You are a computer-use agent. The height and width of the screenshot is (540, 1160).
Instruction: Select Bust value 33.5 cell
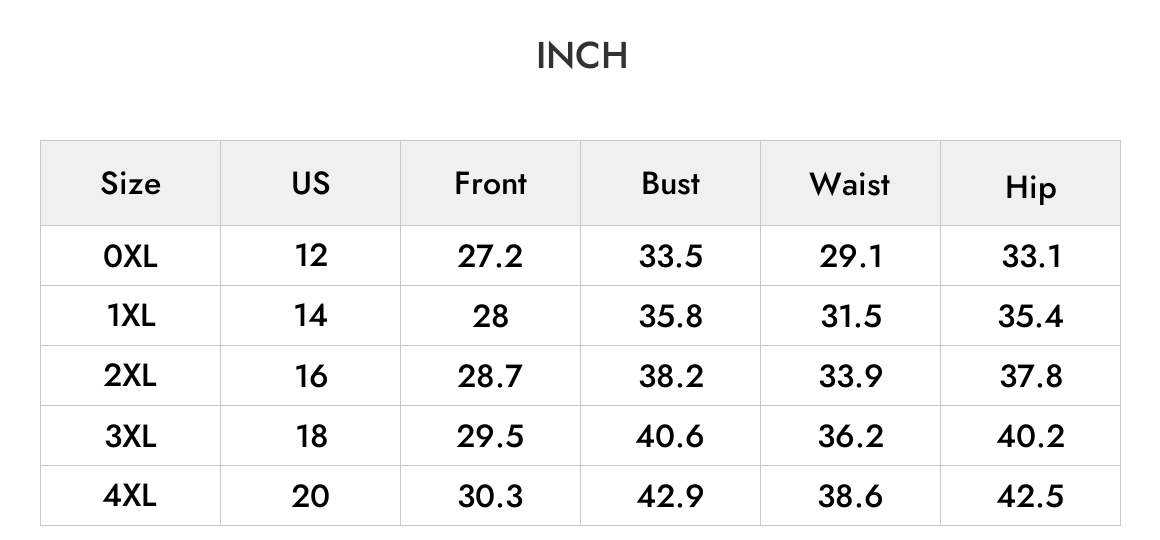pos(670,257)
